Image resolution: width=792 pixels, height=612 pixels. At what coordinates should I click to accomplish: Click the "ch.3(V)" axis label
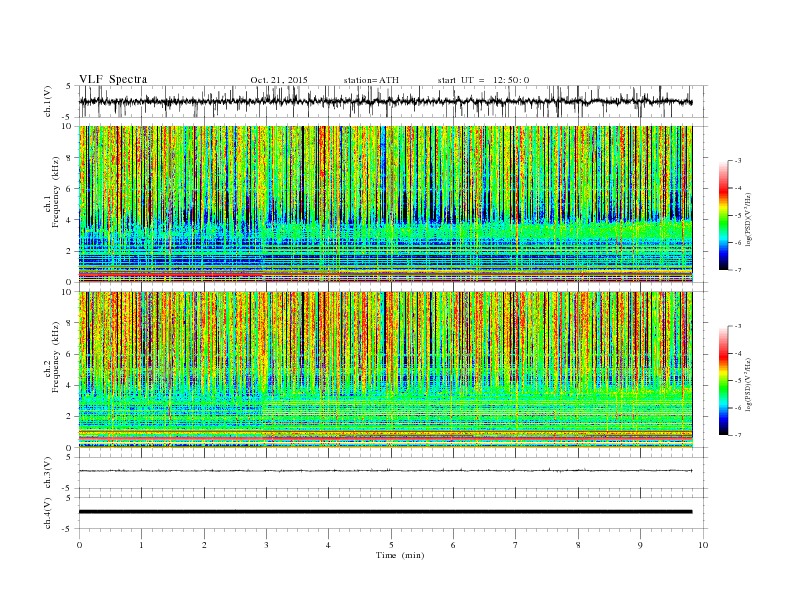[48, 473]
